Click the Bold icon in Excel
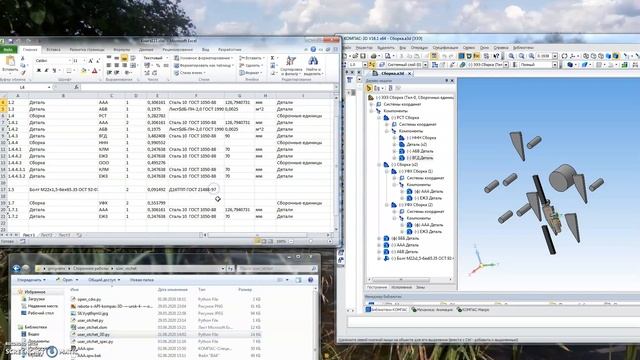 (39, 71)
